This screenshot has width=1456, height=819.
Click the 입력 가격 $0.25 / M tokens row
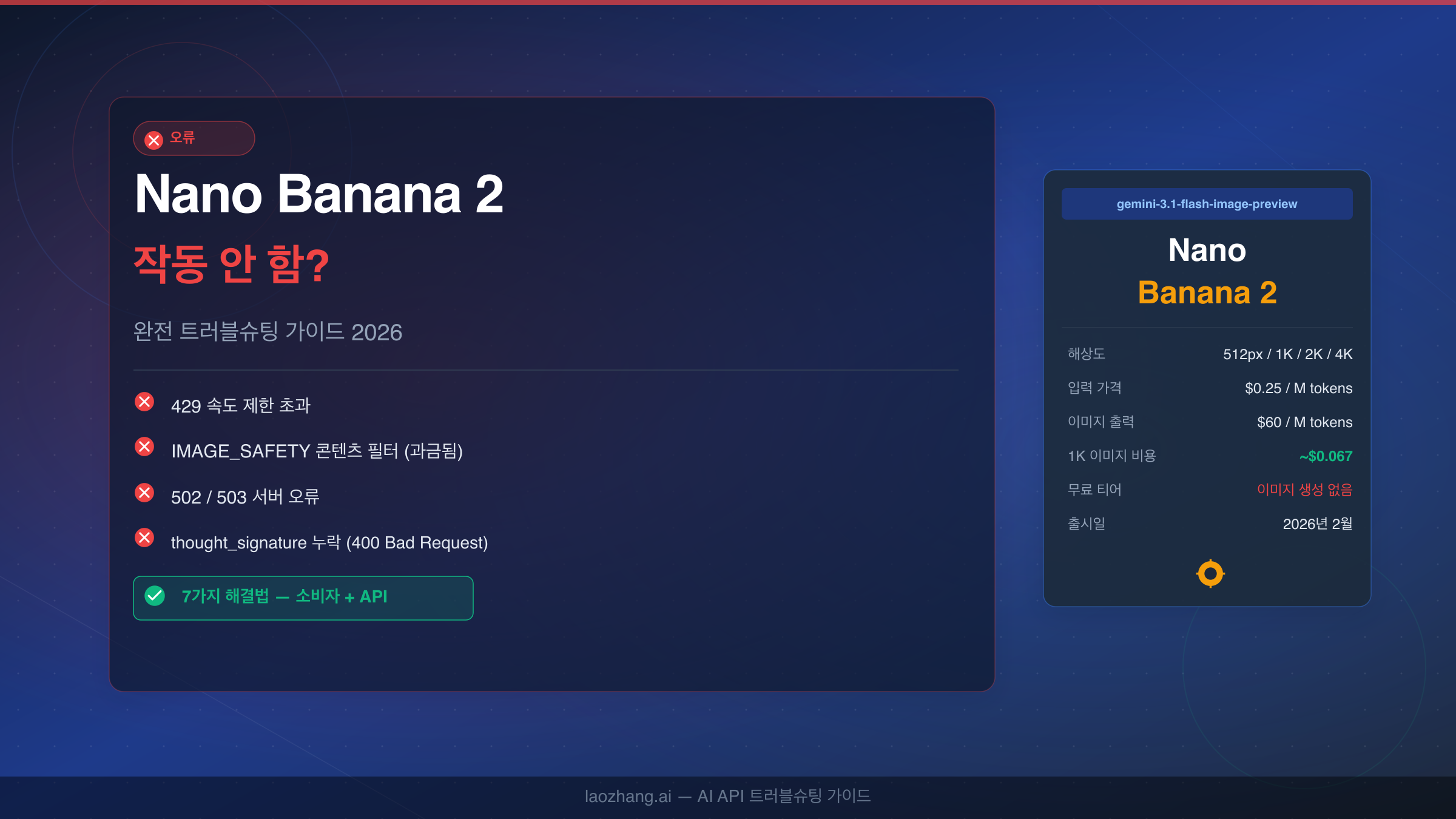pos(1210,388)
